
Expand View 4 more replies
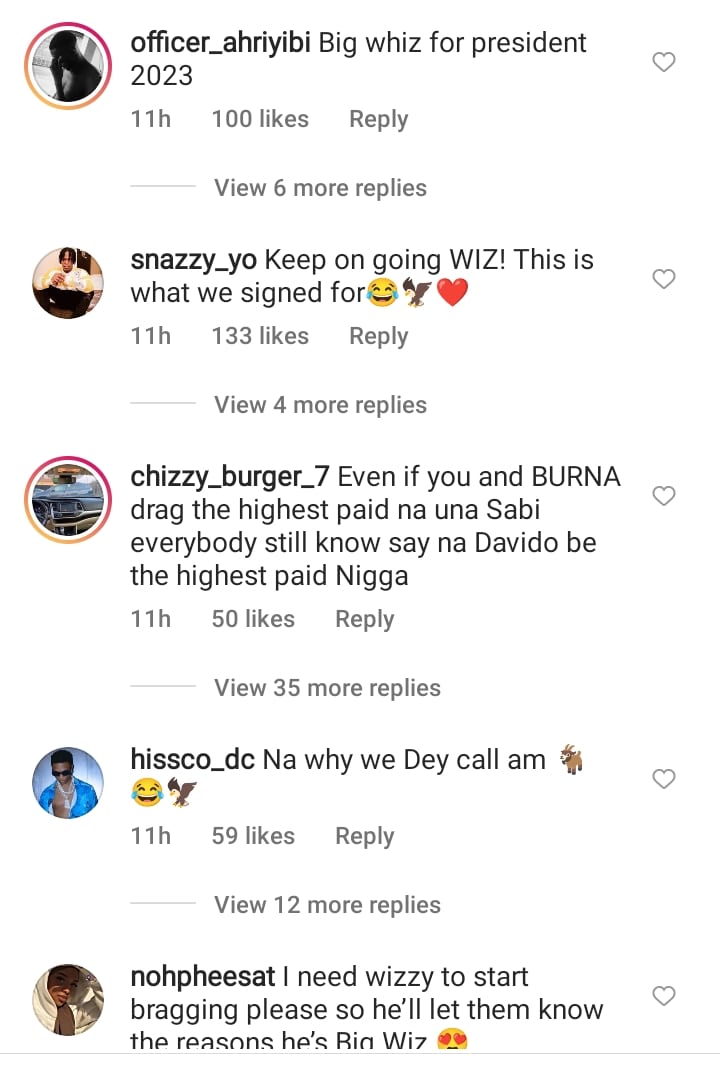pyautogui.click(x=320, y=405)
